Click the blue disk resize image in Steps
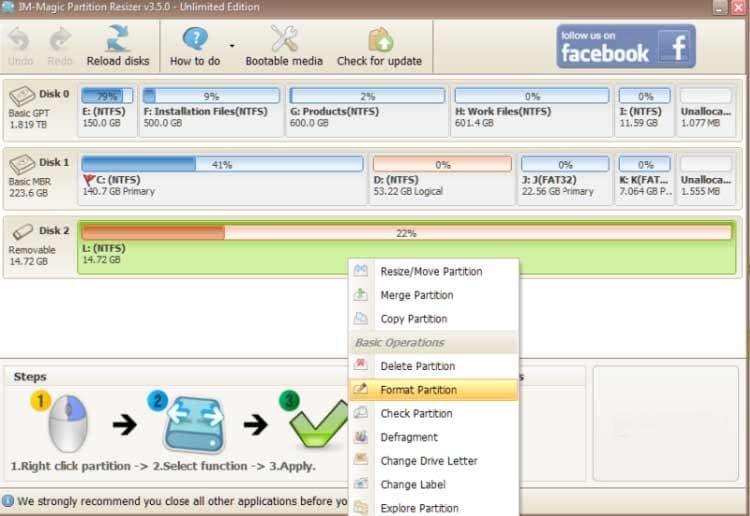This screenshot has height=516, width=750. [x=194, y=425]
